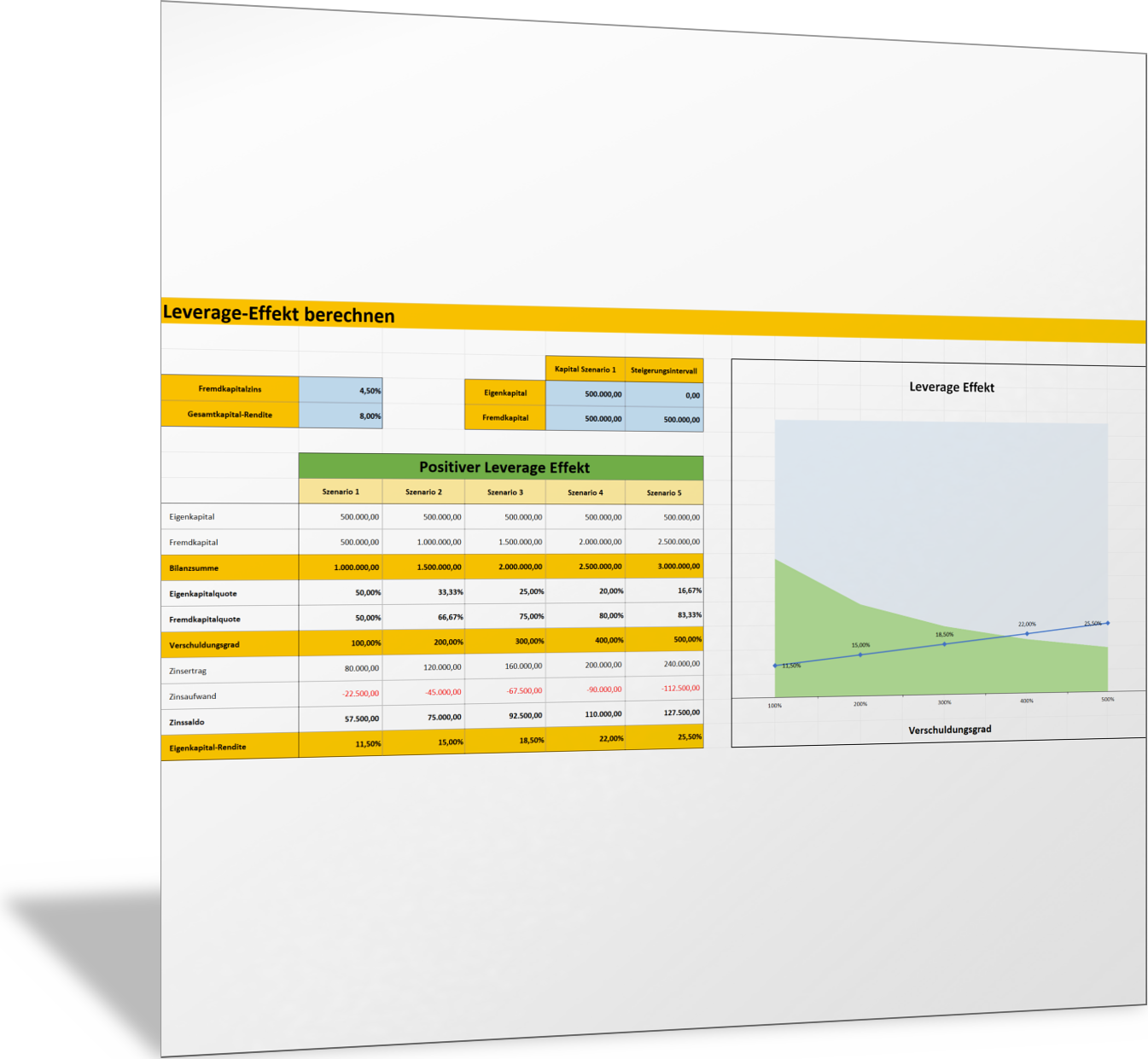
Task: Click the Szenario 3 column header
Action: click(x=505, y=492)
